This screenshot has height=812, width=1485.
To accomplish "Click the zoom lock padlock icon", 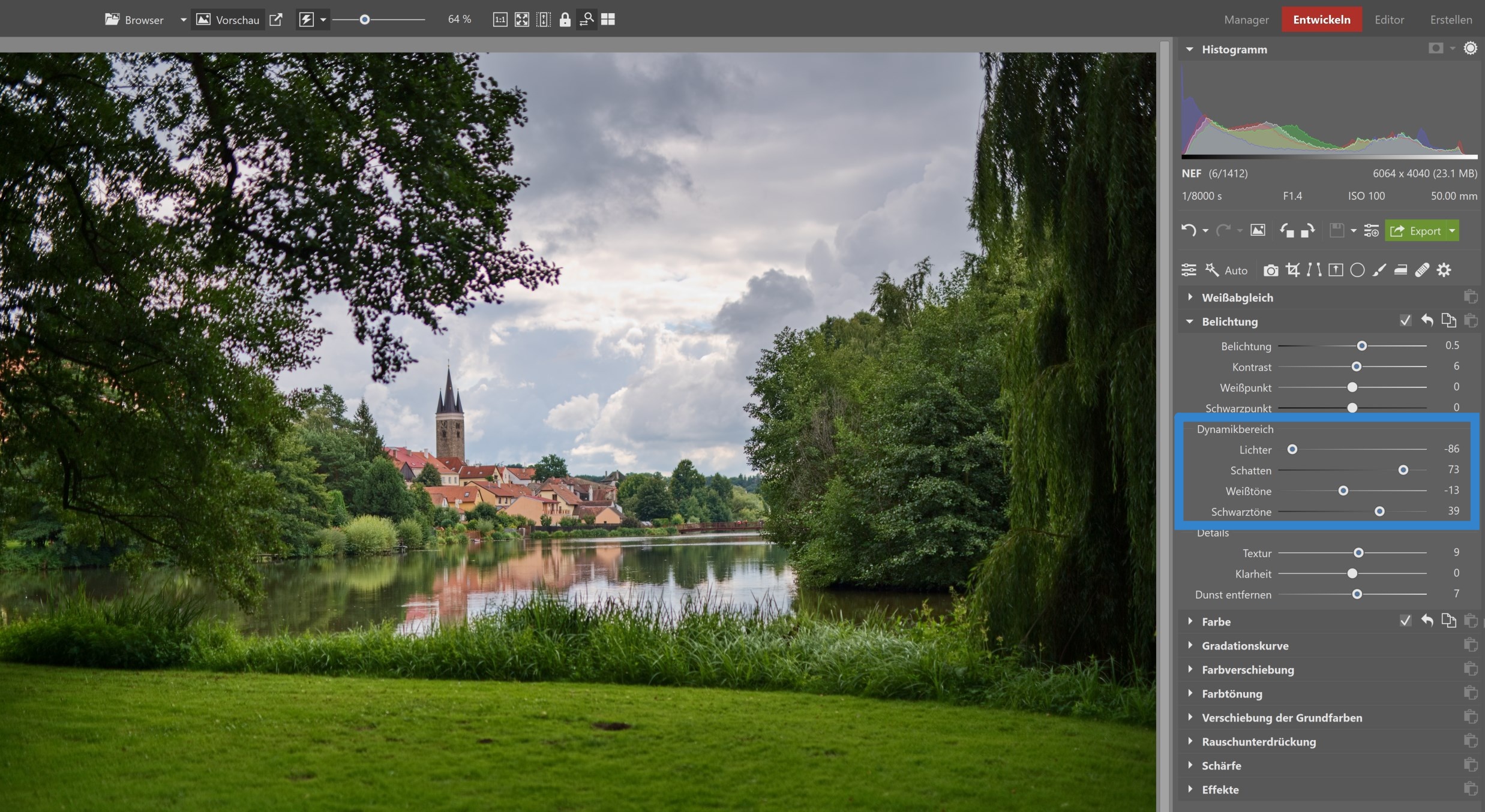I will pyautogui.click(x=565, y=20).
